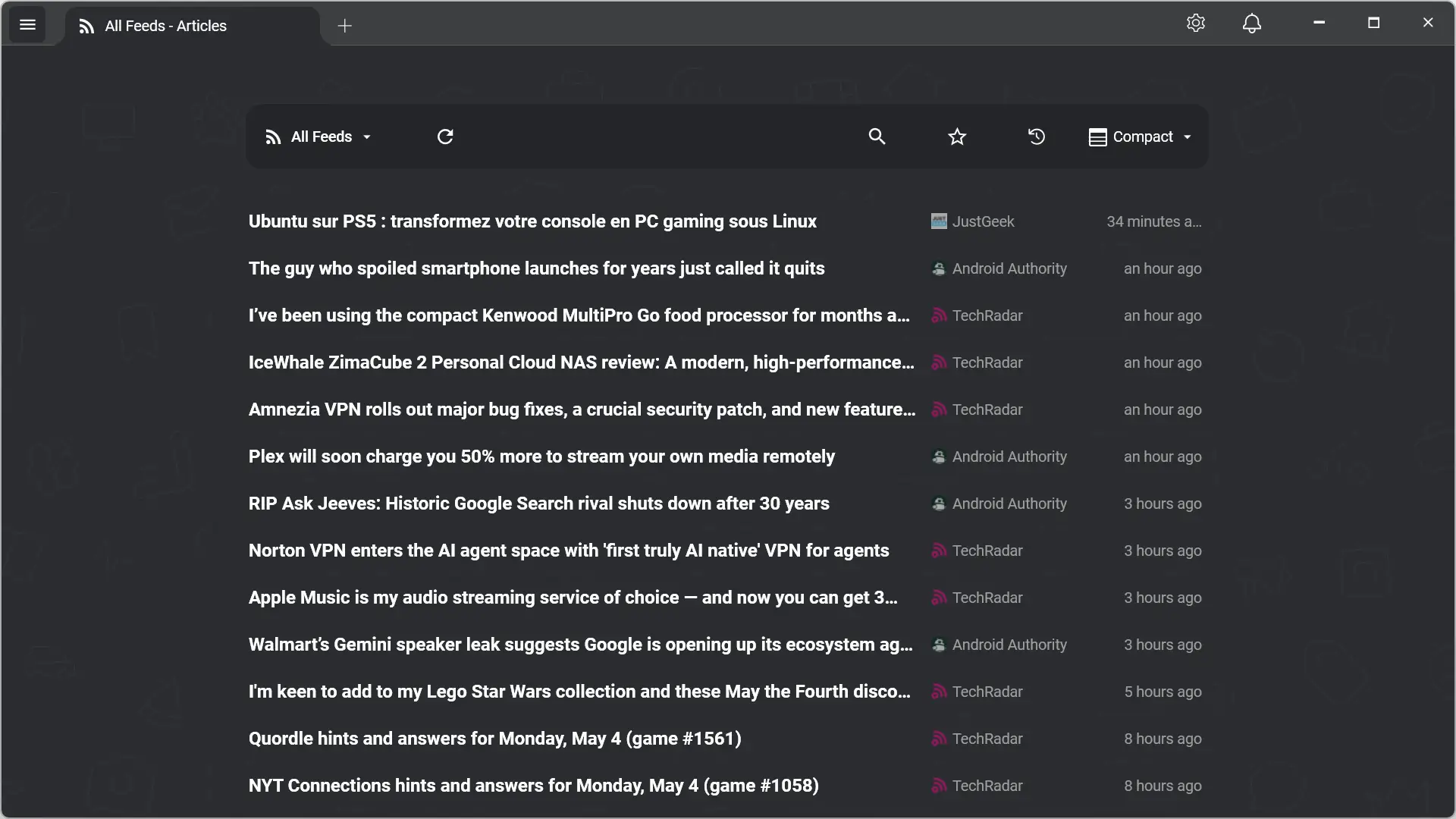Click Android Authority icon on Ask Jeeves row

[939, 504]
